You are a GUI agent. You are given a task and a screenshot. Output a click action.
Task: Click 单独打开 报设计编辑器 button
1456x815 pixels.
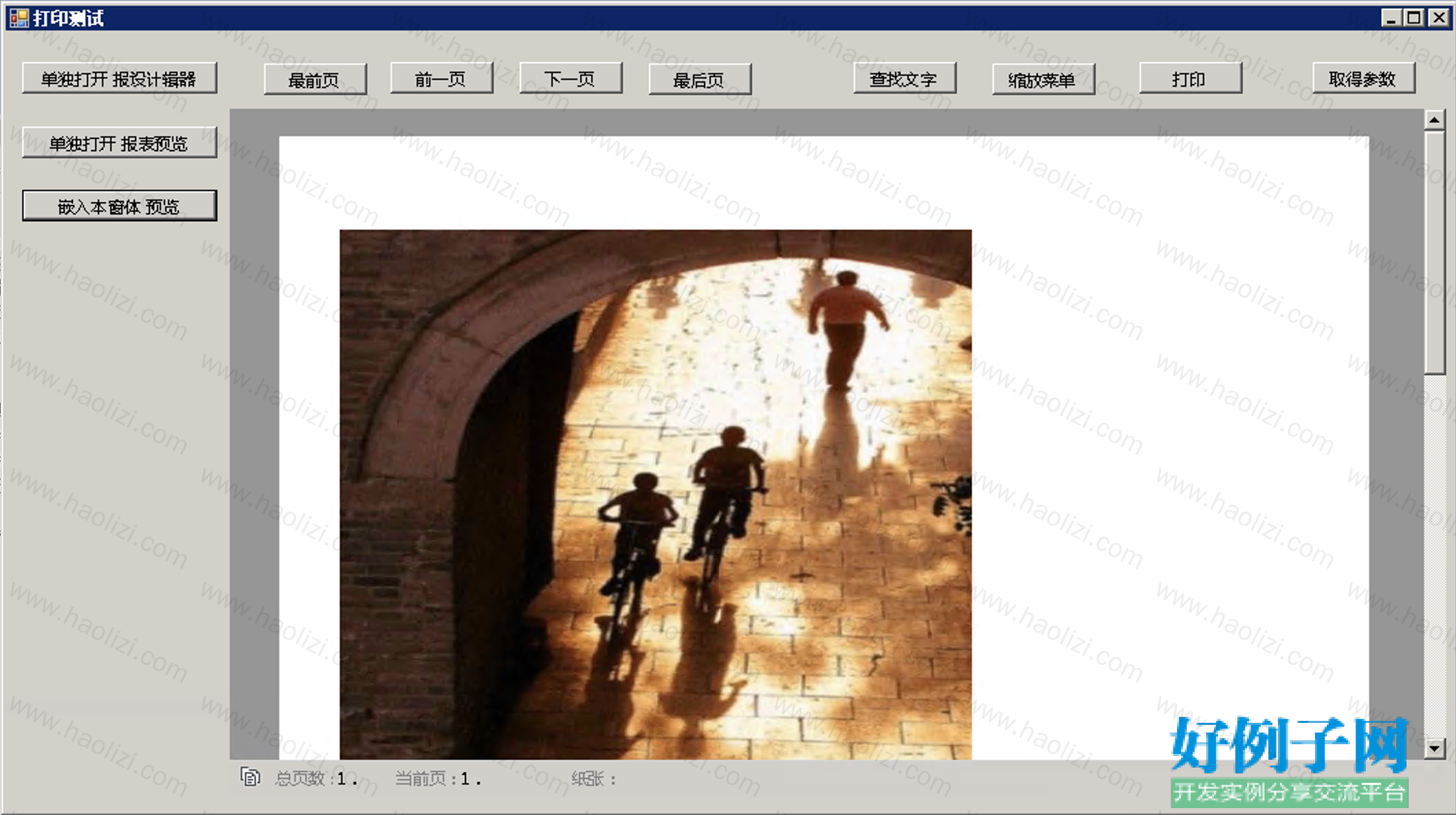[119, 78]
